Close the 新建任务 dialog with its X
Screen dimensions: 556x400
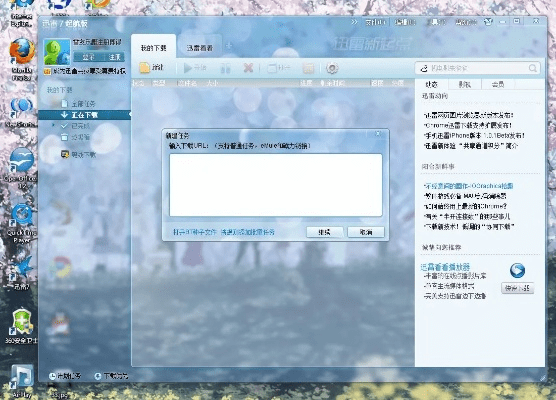point(378,134)
